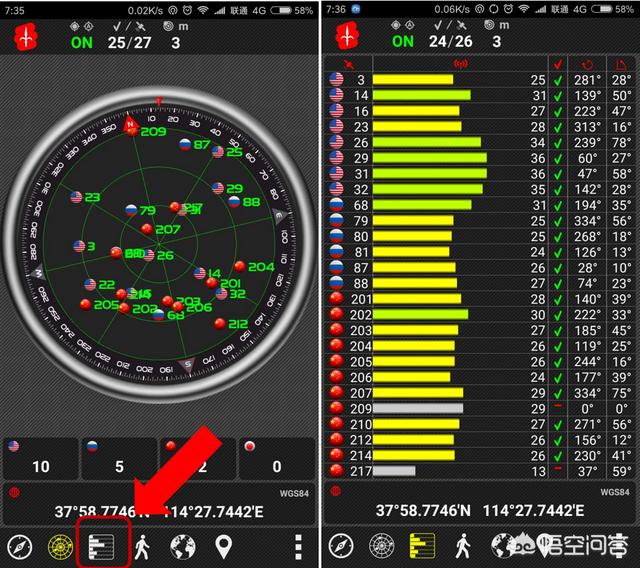Select the satellite 79 row in the list

pos(481,221)
